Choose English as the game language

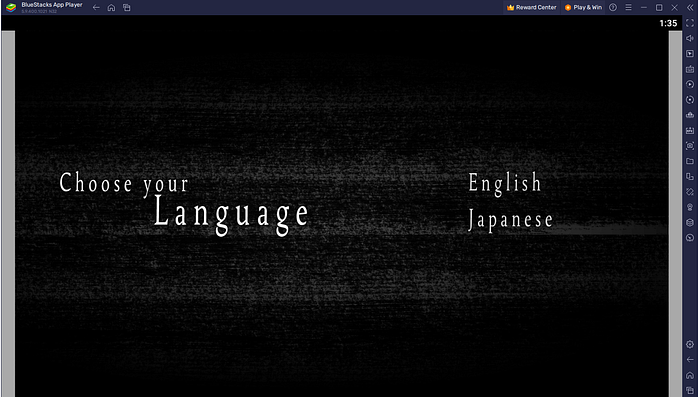tap(505, 184)
